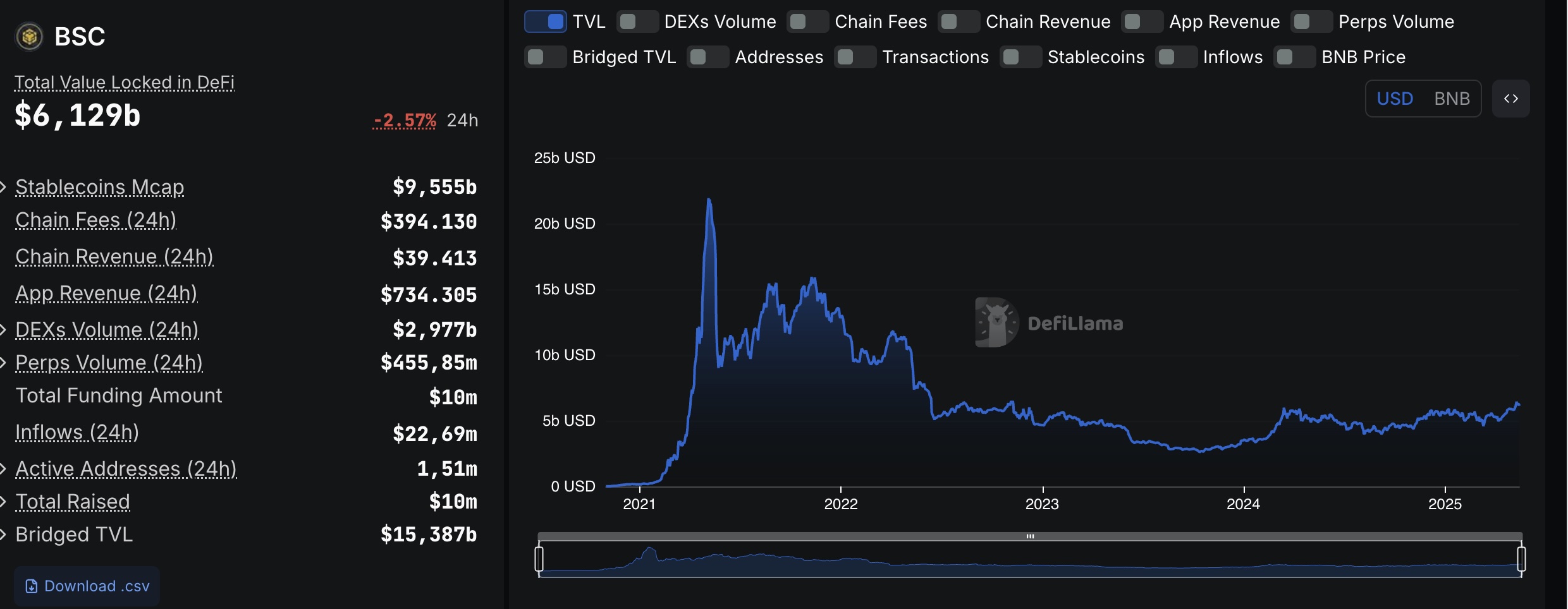Click the 2023 x-axis label
Image resolution: width=1568 pixels, height=609 pixels.
(x=1042, y=504)
